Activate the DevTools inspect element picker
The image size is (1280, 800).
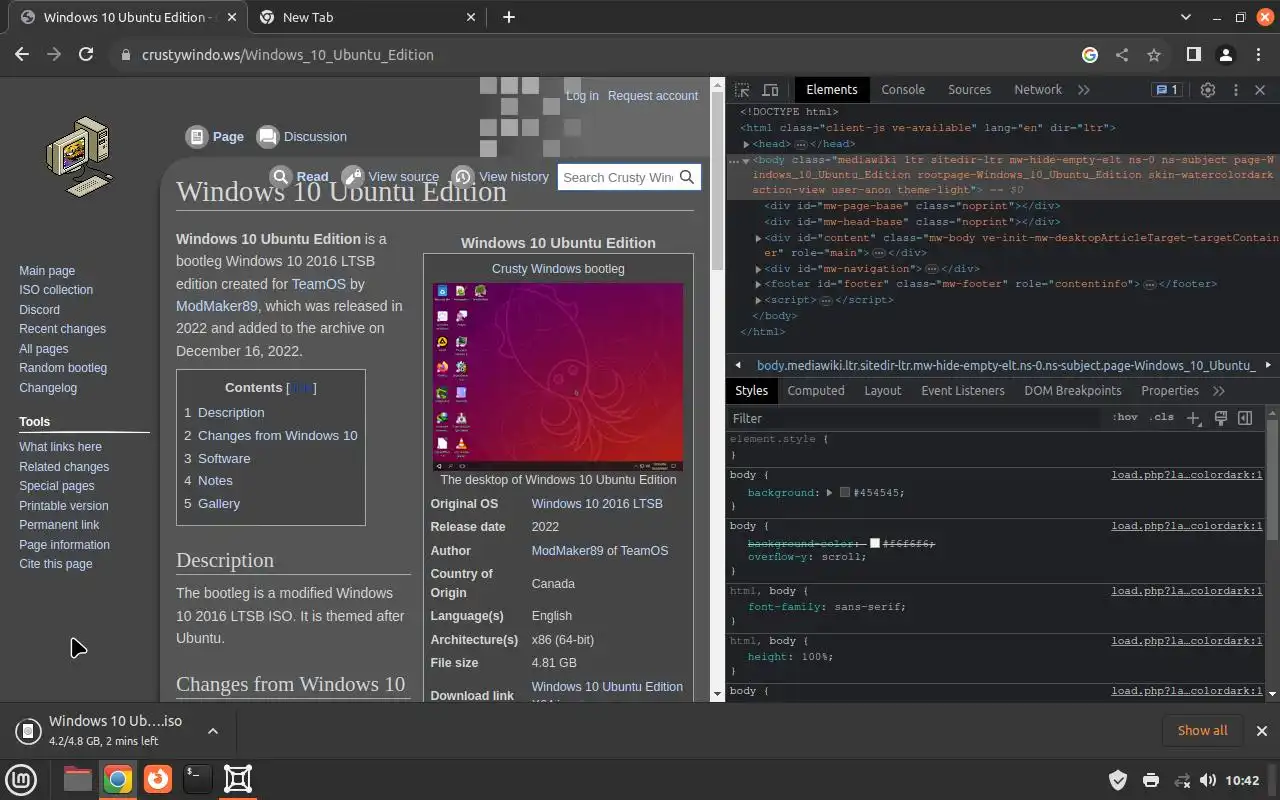pyautogui.click(x=742, y=90)
